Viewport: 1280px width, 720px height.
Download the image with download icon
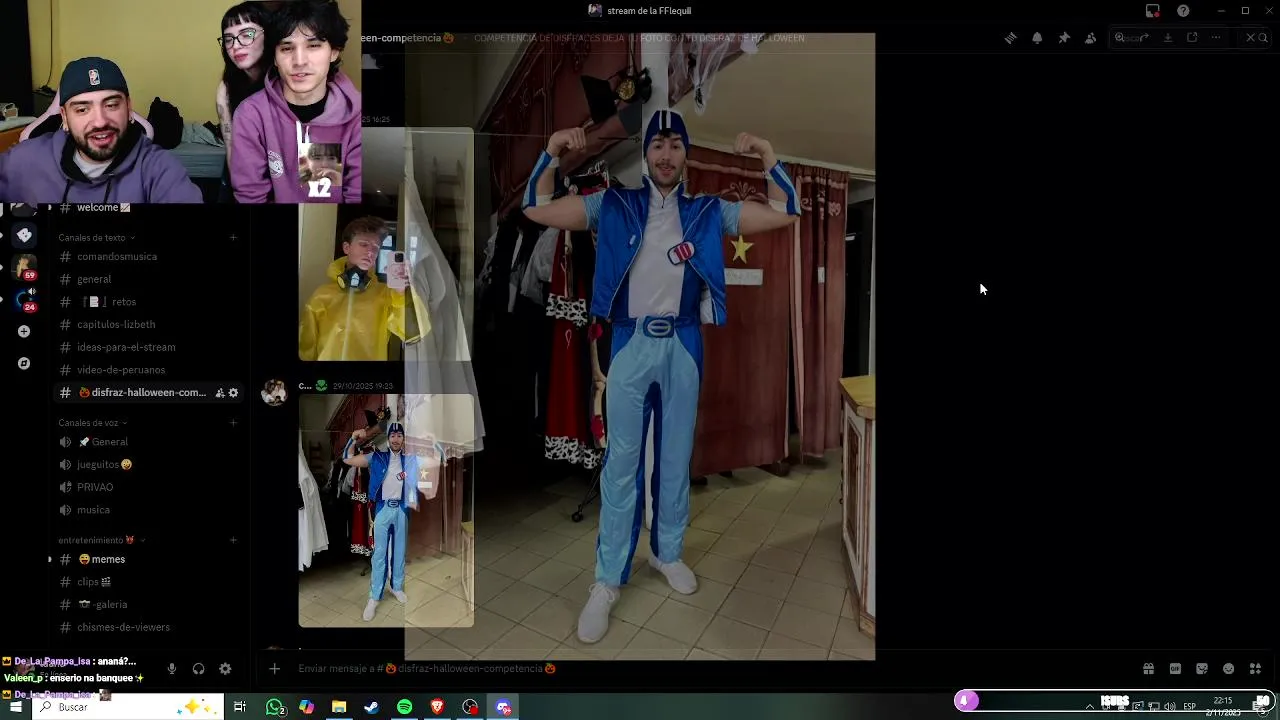[1168, 38]
